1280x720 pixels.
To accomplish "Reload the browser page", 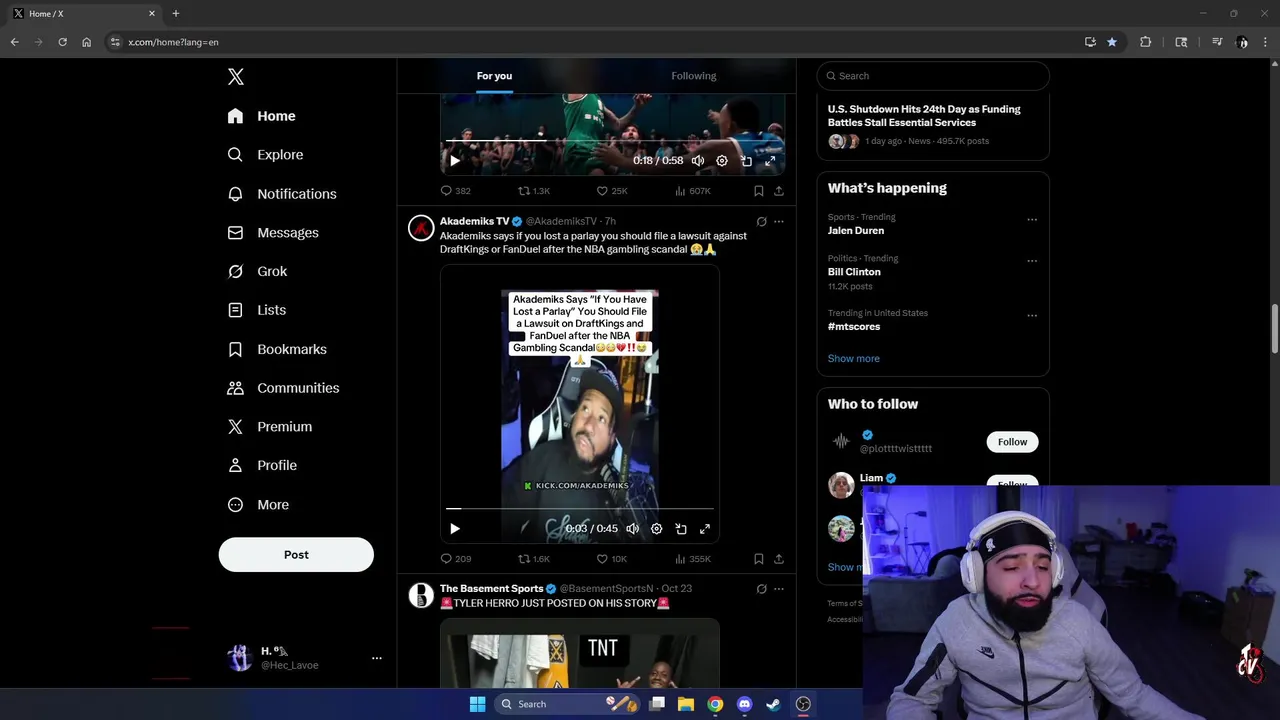I will point(62,42).
